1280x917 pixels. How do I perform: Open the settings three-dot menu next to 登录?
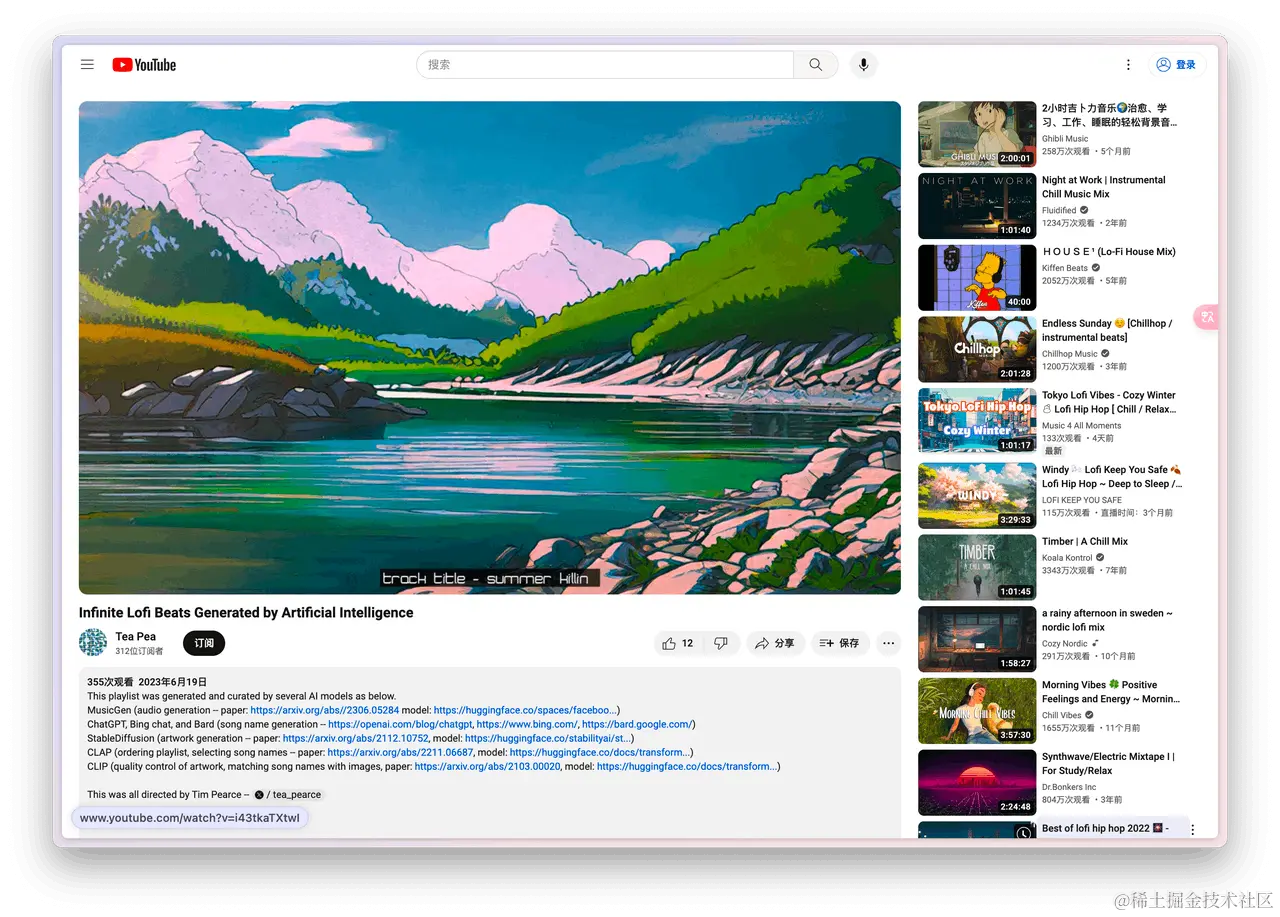(x=1128, y=64)
